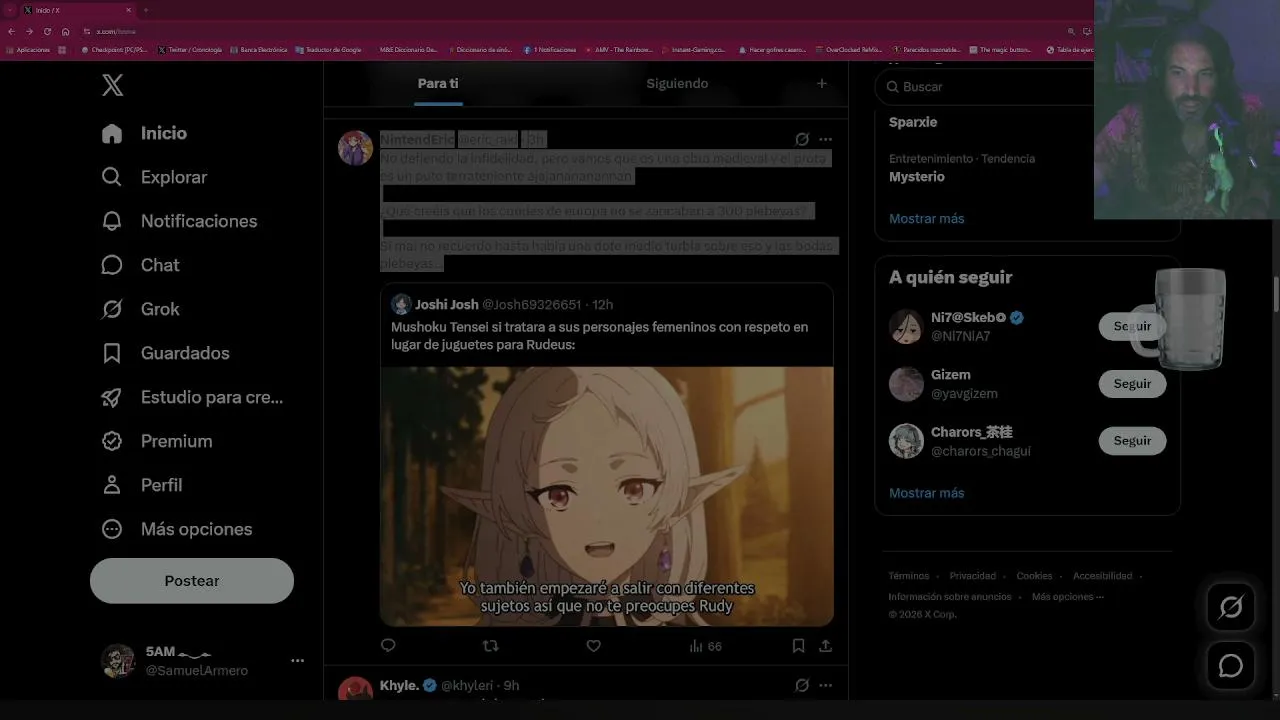1280x720 pixels.
Task: Open Estudio para creadores
Action: click(x=192, y=397)
